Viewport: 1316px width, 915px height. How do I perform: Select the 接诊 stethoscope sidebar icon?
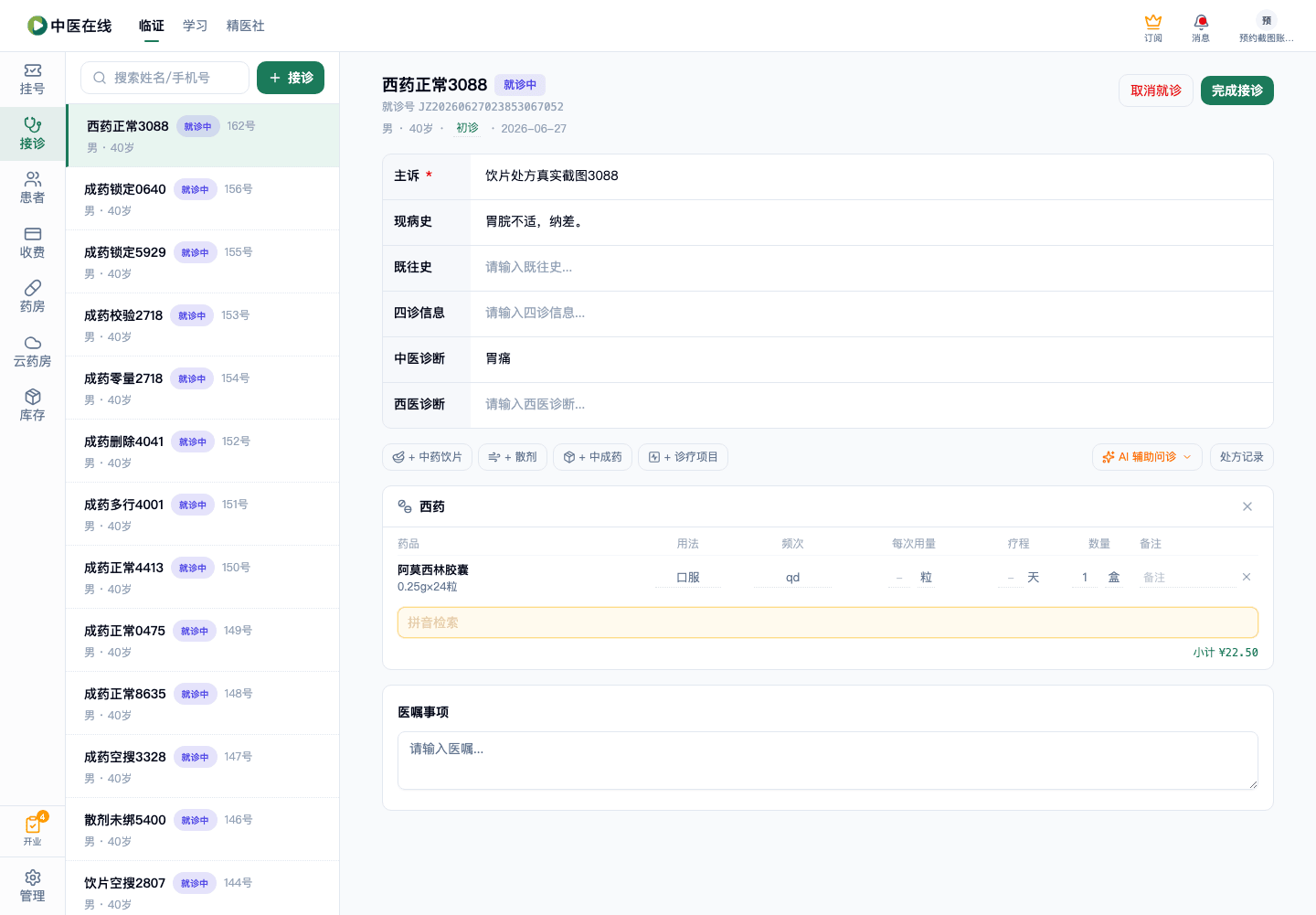click(32, 133)
